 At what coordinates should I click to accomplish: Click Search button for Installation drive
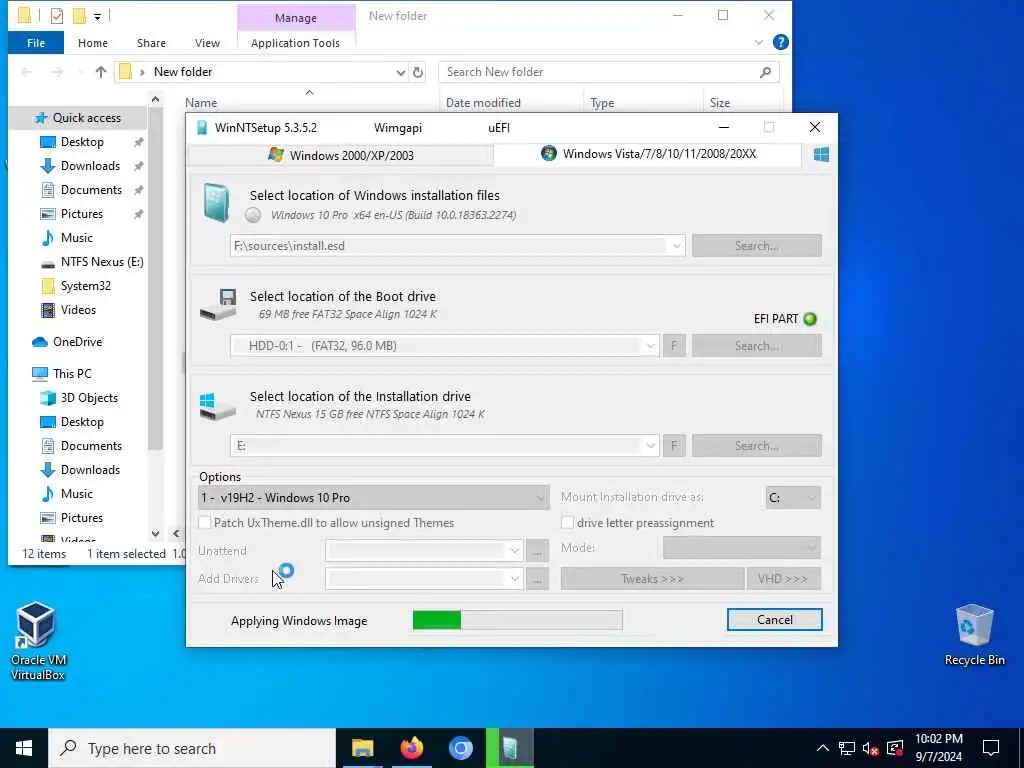tap(757, 445)
